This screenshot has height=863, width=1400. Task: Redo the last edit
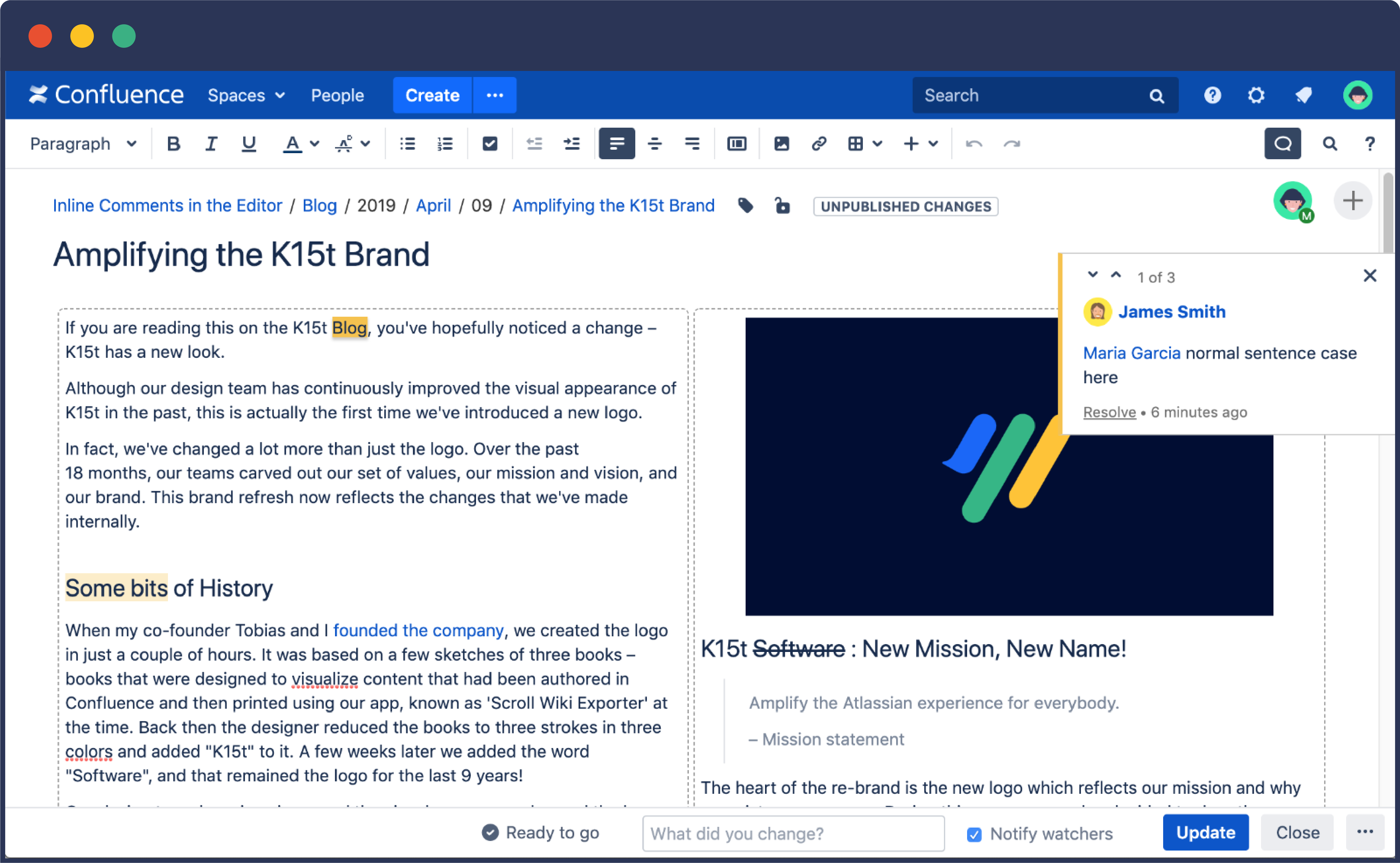coord(1012,144)
